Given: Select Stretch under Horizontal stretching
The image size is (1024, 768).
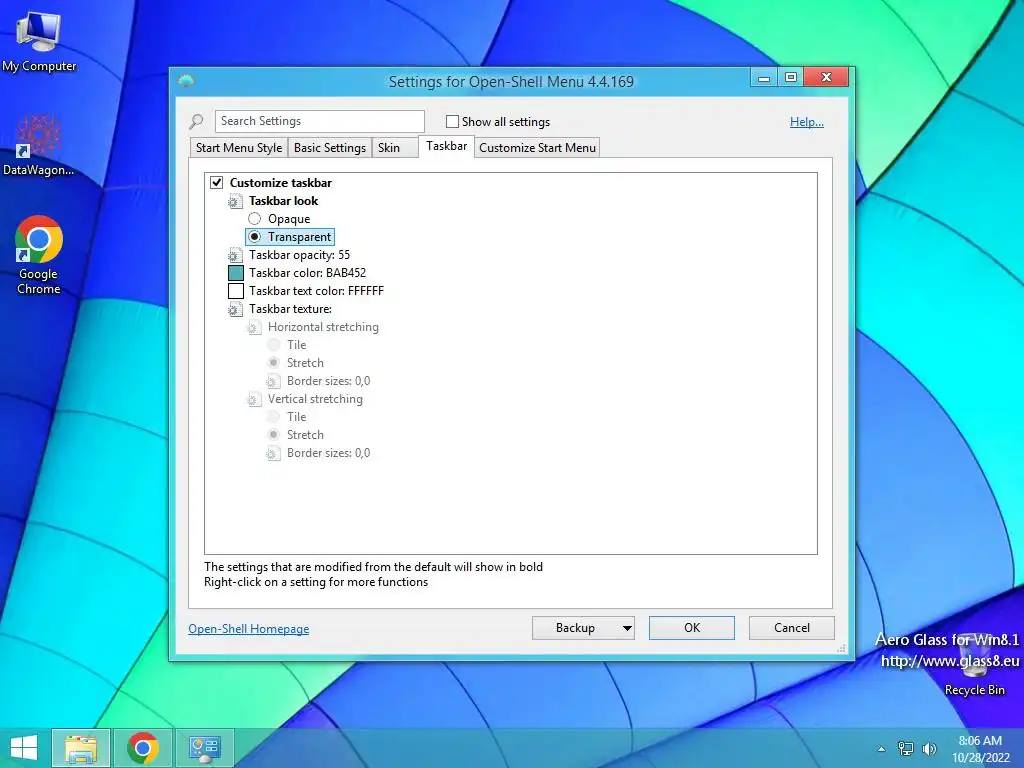Looking at the screenshot, I should coord(274,362).
